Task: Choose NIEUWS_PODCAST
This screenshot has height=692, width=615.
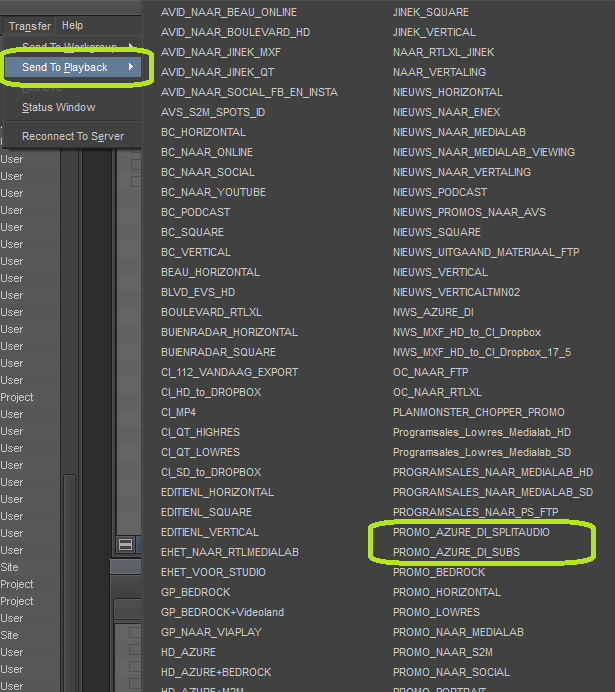Action: pos(440,192)
